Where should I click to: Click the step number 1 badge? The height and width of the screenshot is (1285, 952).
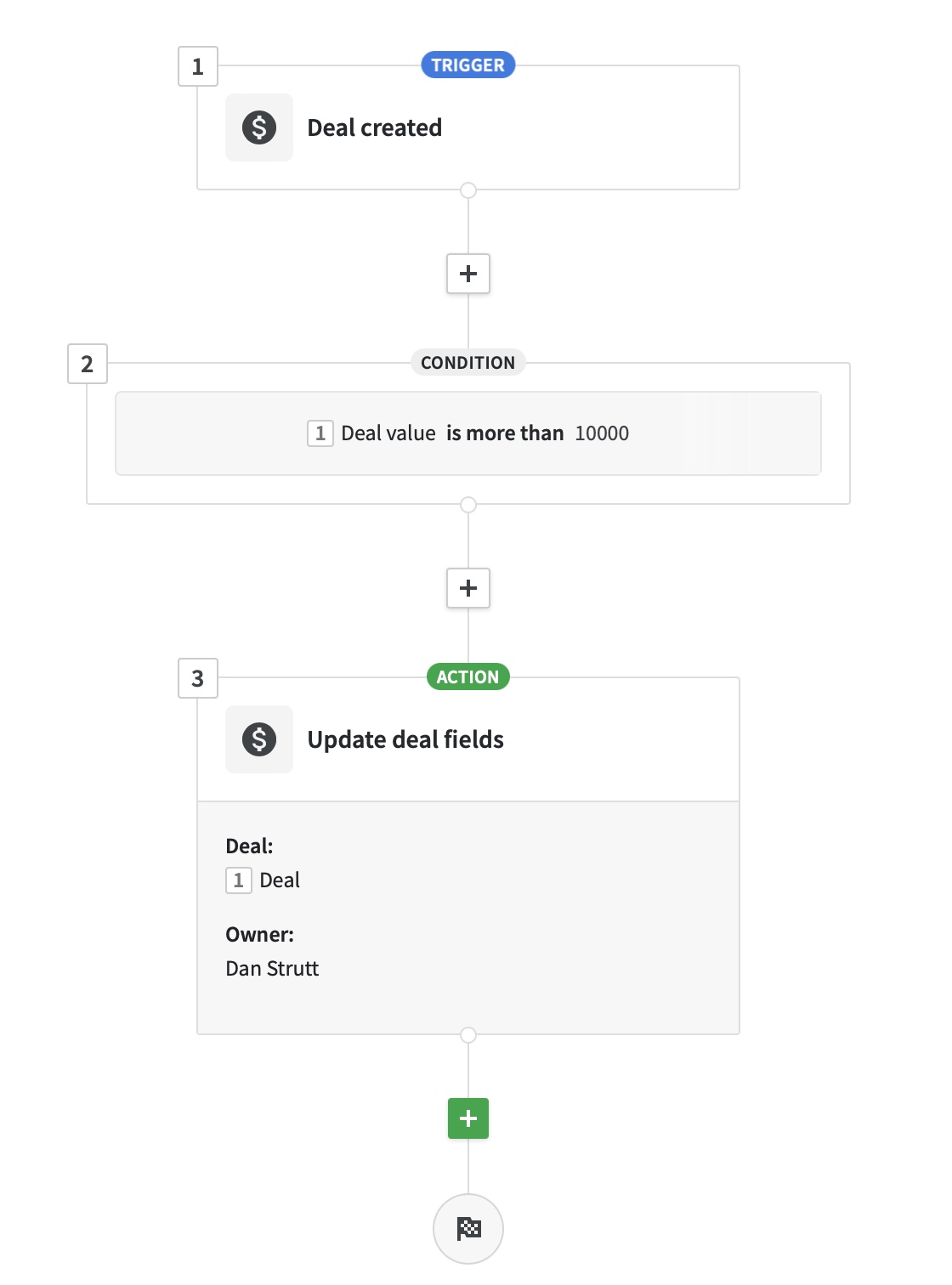[198, 65]
